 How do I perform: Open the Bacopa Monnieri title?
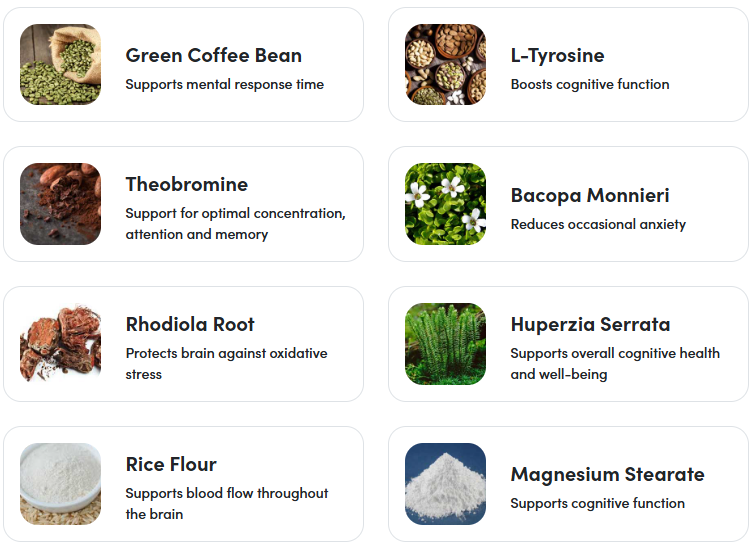590,195
